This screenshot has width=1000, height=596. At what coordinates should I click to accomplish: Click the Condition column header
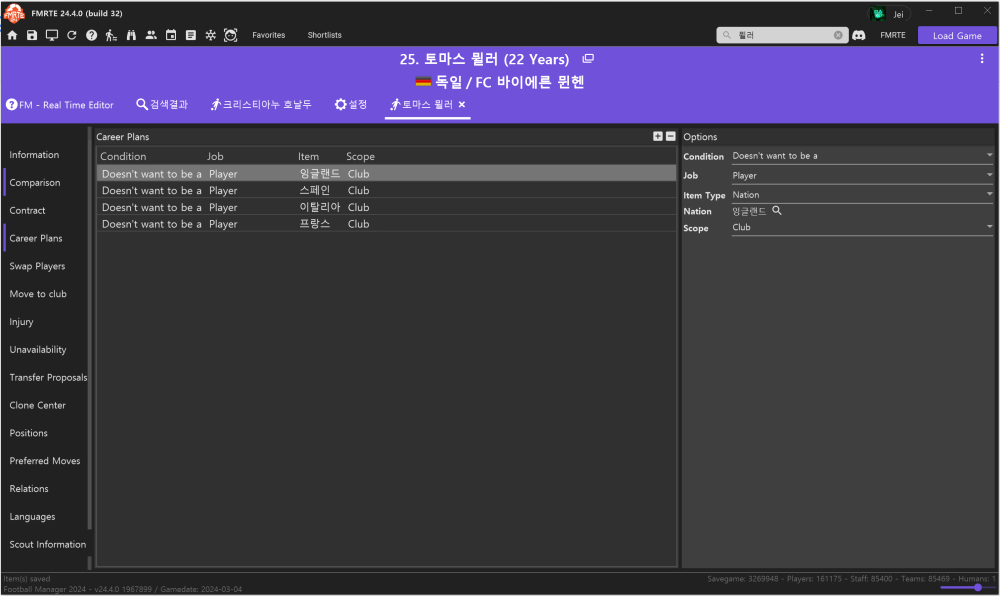click(x=123, y=156)
